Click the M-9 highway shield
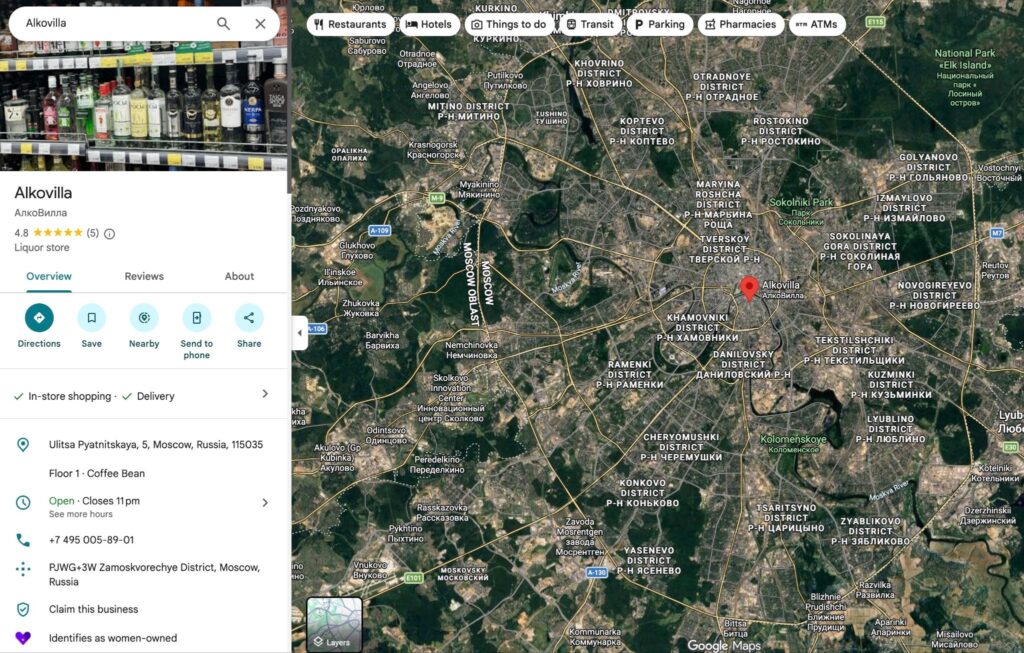This screenshot has height=653, width=1024. [437, 197]
